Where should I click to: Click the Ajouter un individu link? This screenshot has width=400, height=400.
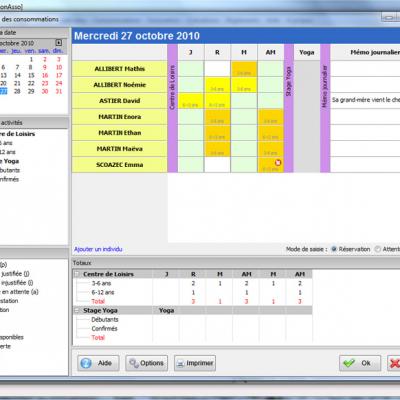(x=98, y=249)
